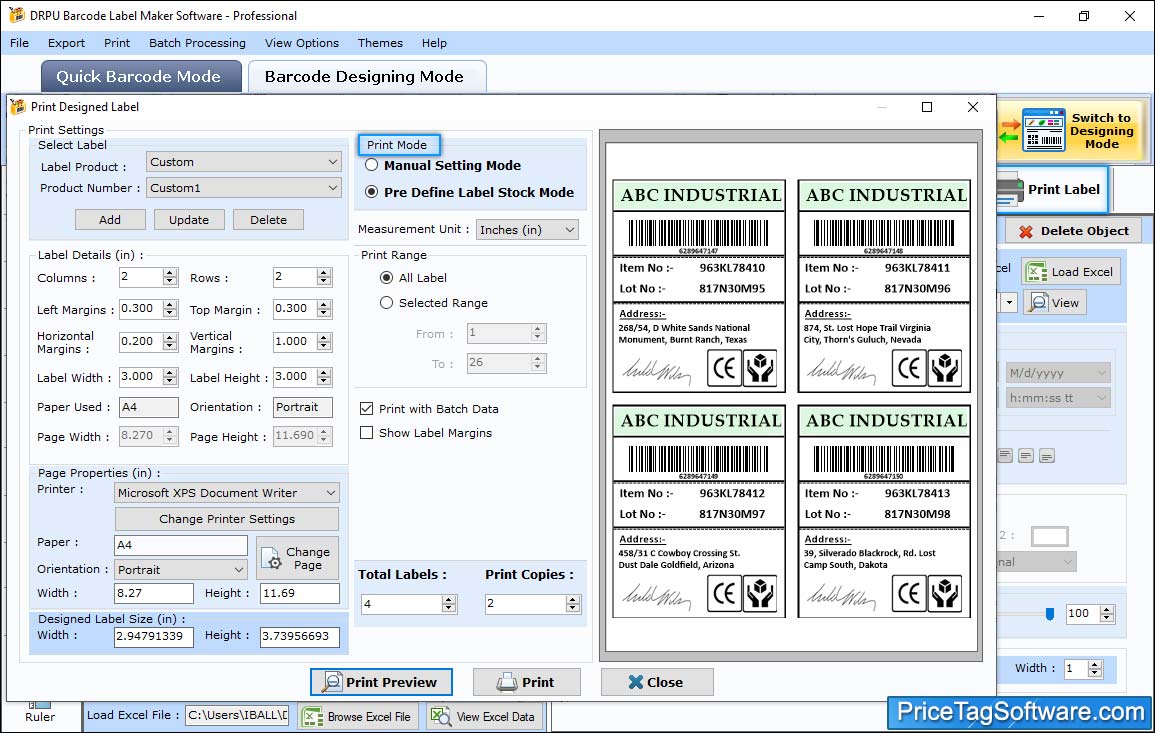1155x733 pixels.
Task: Click the Designed Label Size Width field
Action: [x=154, y=636]
